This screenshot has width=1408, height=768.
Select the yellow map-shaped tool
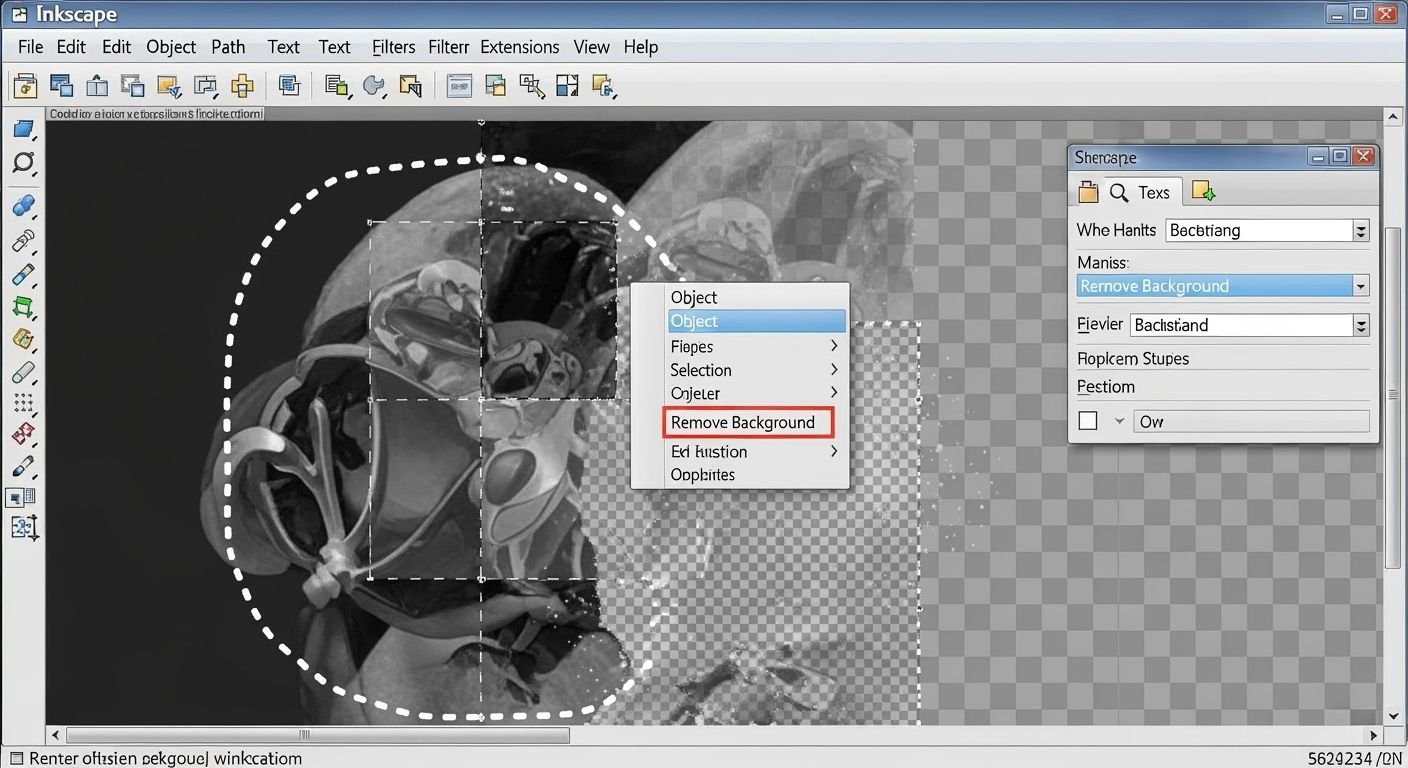pos(23,340)
